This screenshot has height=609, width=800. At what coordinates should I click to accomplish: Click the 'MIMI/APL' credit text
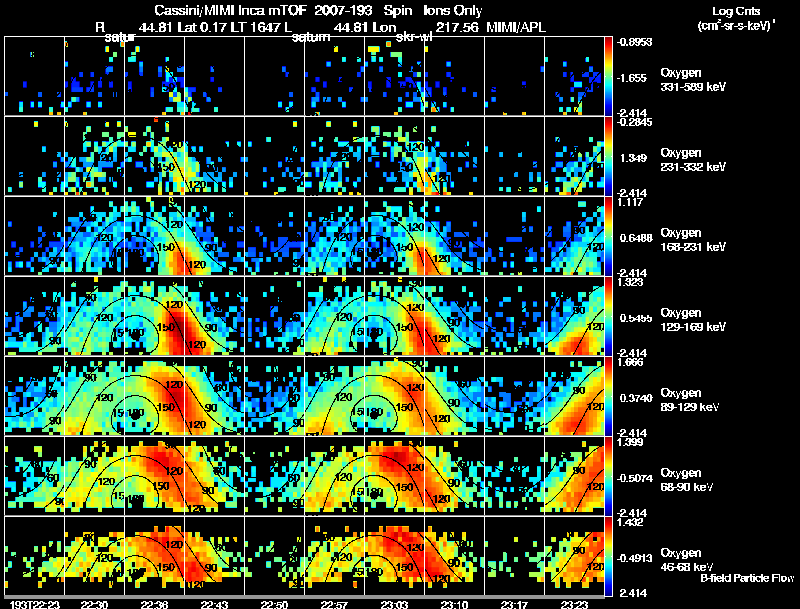tap(516, 27)
